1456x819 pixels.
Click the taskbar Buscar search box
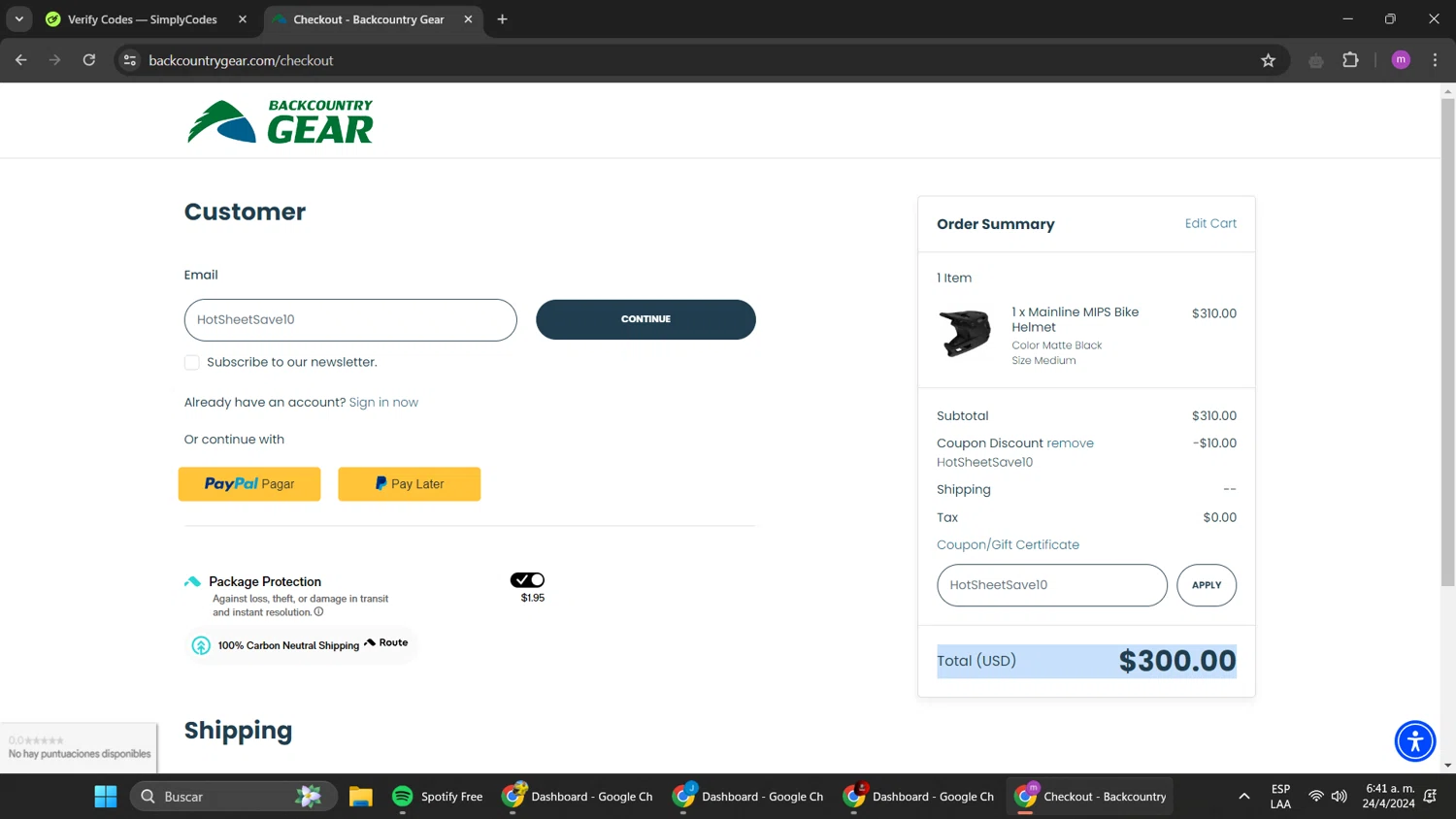[233, 797]
